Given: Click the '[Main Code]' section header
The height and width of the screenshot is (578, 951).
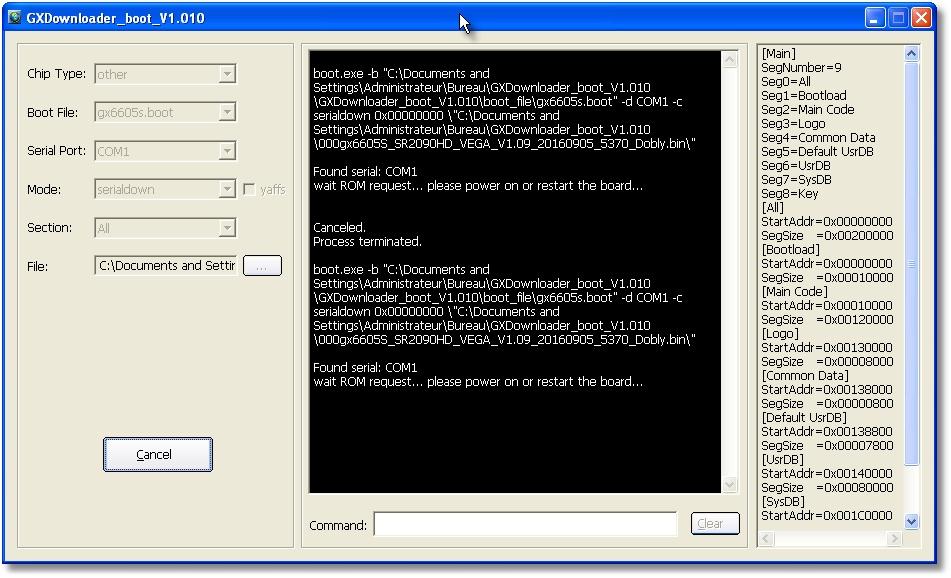Looking at the screenshot, I should pyautogui.click(x=795, y=291).
